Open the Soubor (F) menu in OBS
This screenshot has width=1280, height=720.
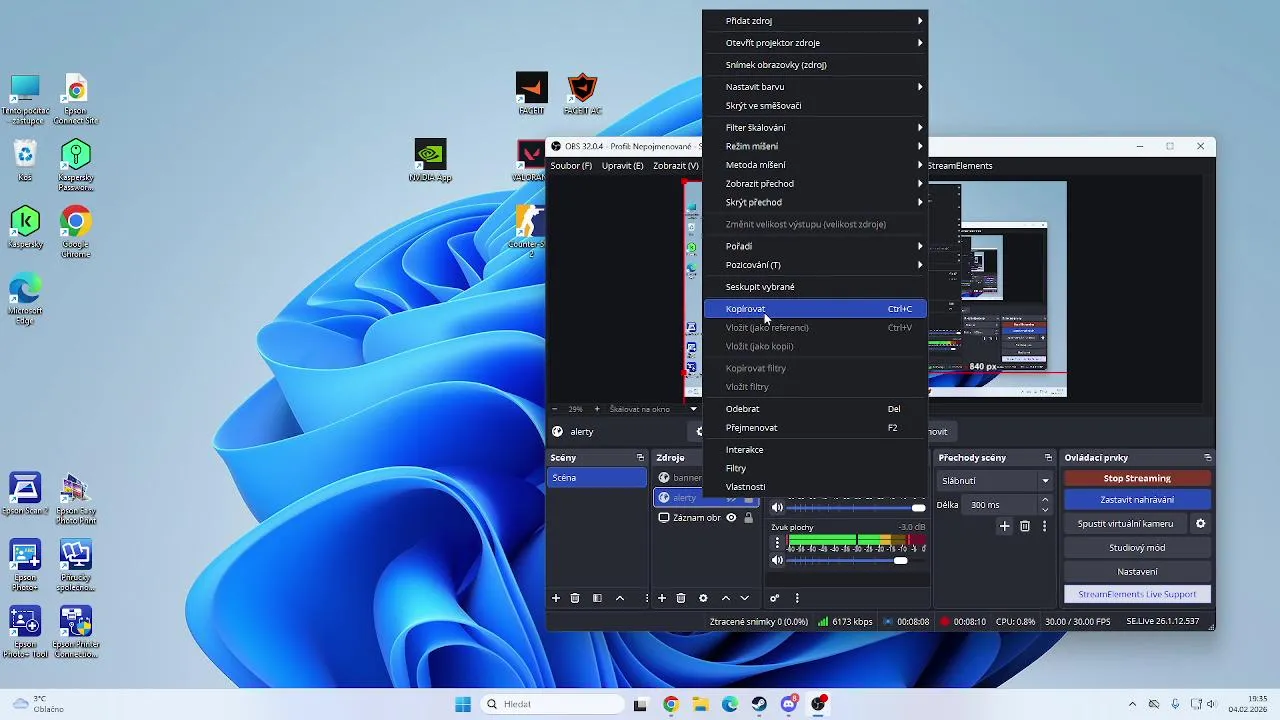[571, 166]
